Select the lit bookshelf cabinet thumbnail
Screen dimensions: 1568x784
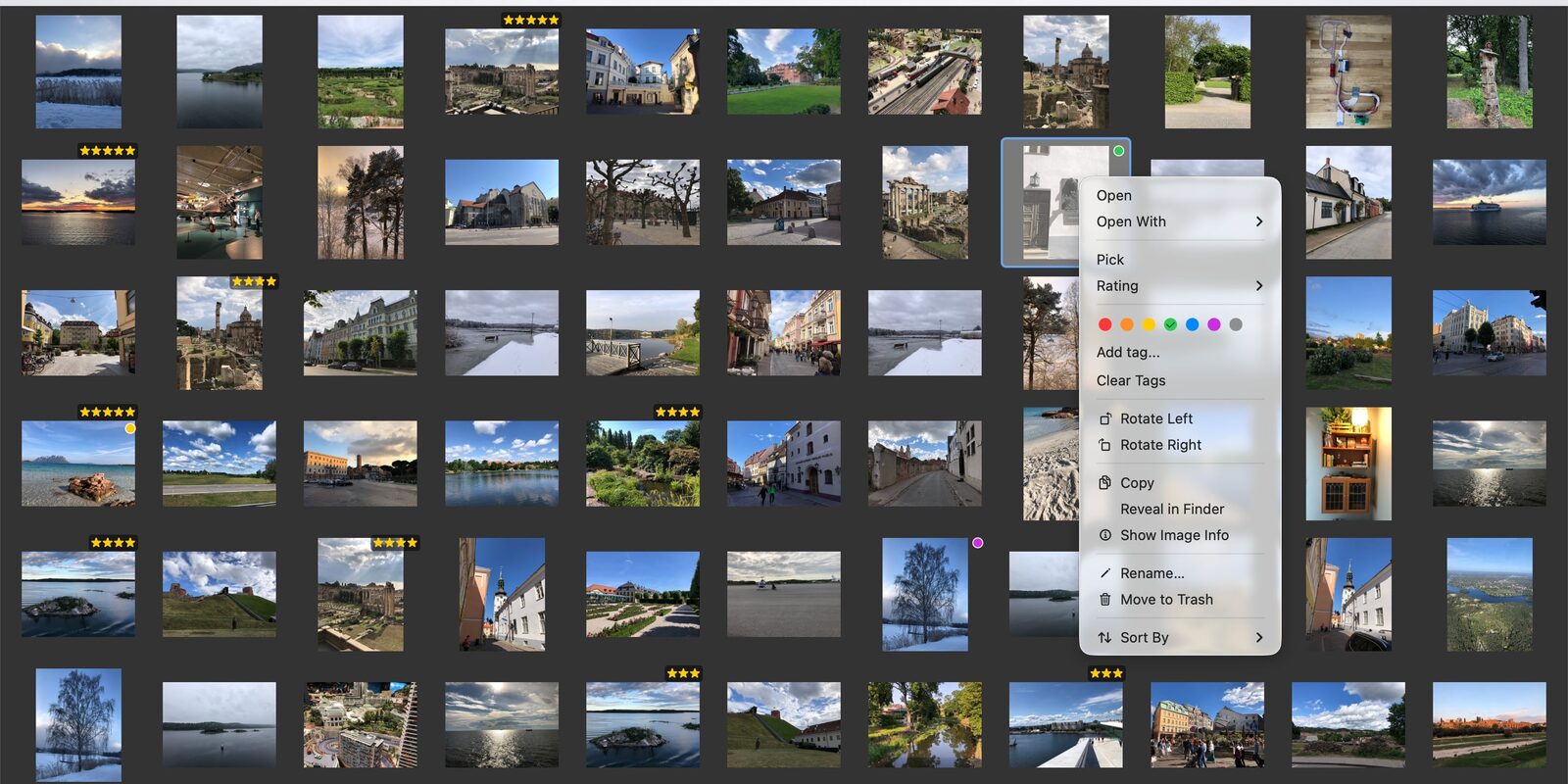coord(1348,464)
